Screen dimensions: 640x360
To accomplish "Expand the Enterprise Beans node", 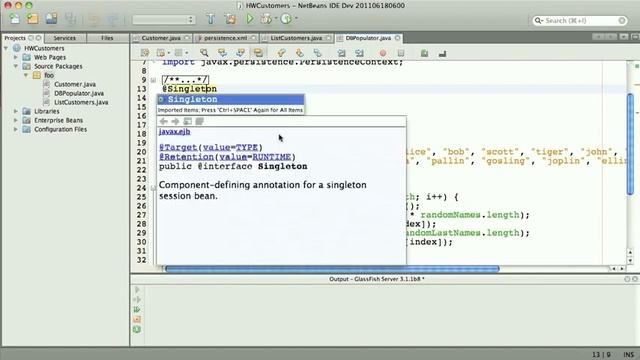I will pyautogui.click(x=16, y=120).
